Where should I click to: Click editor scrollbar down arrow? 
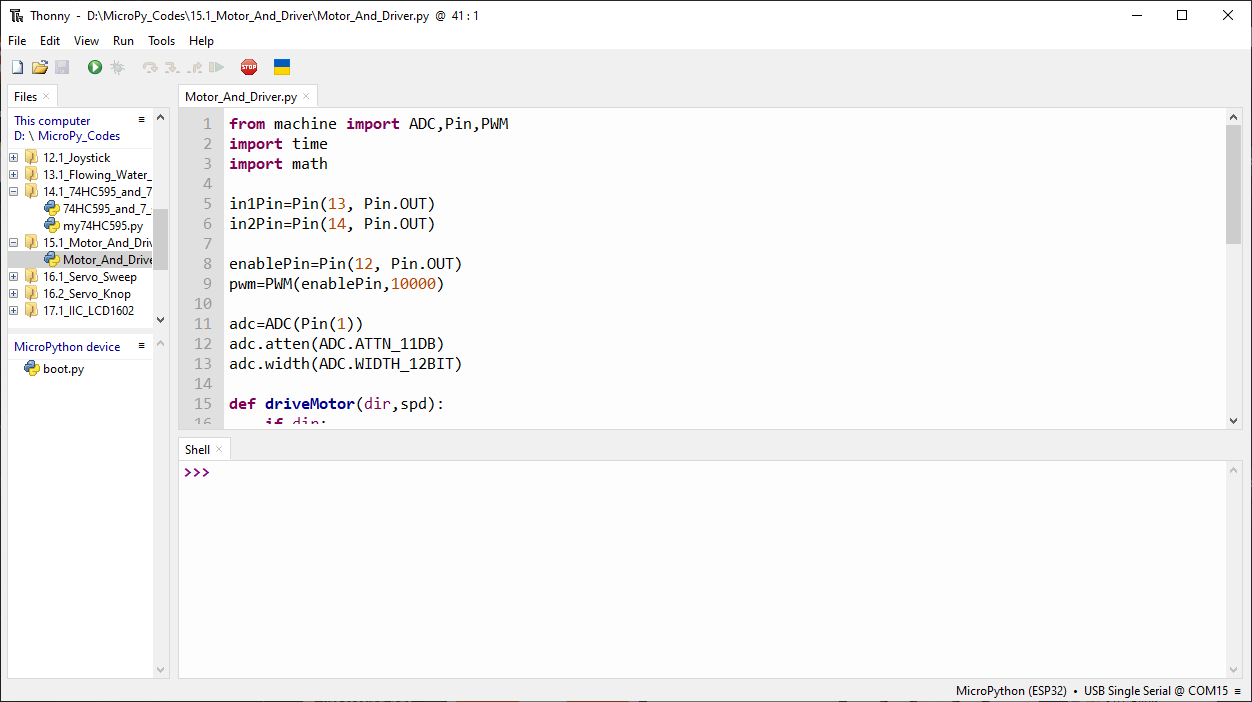point(1233,421)
